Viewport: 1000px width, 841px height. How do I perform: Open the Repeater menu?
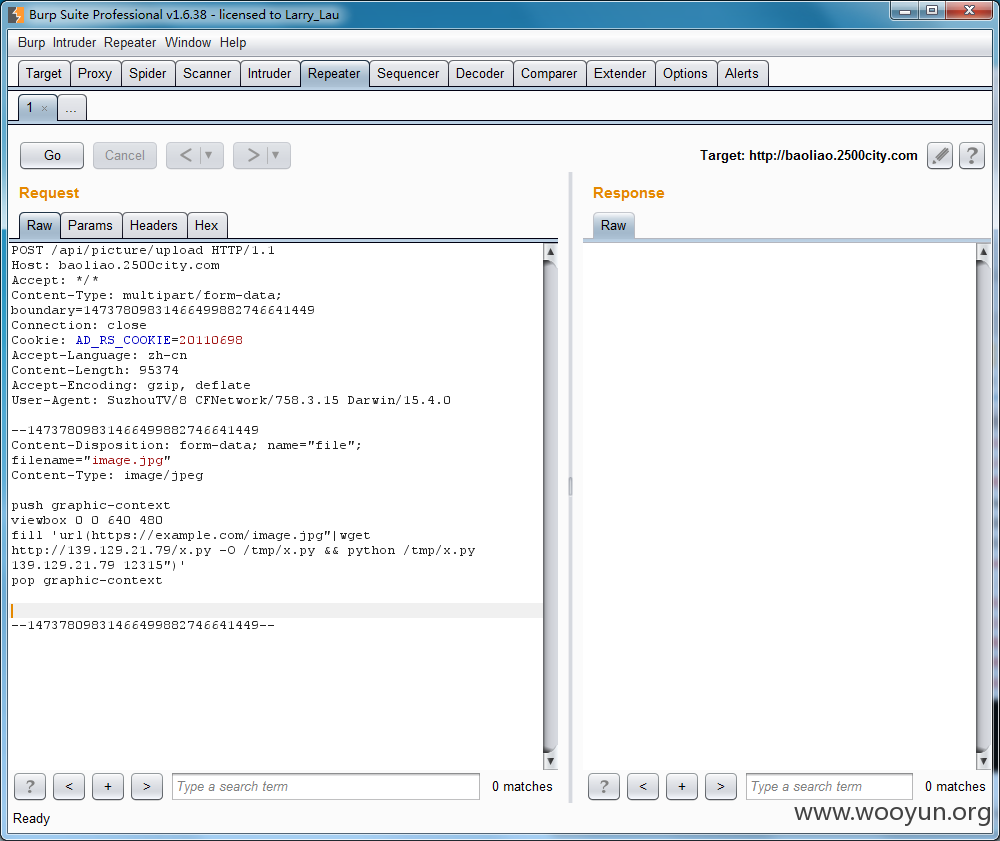[130, 43]
